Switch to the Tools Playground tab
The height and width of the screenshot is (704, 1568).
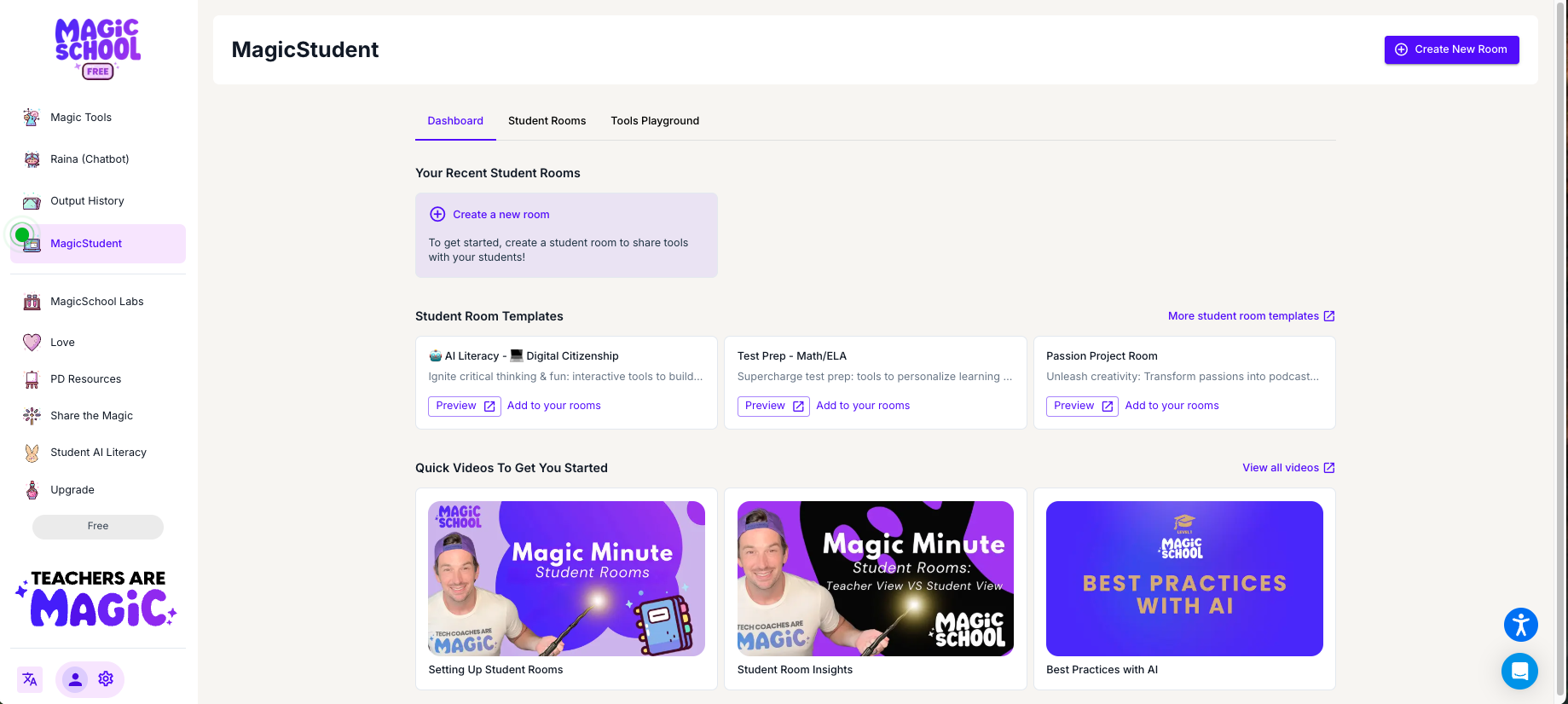[x=654, y=121]
